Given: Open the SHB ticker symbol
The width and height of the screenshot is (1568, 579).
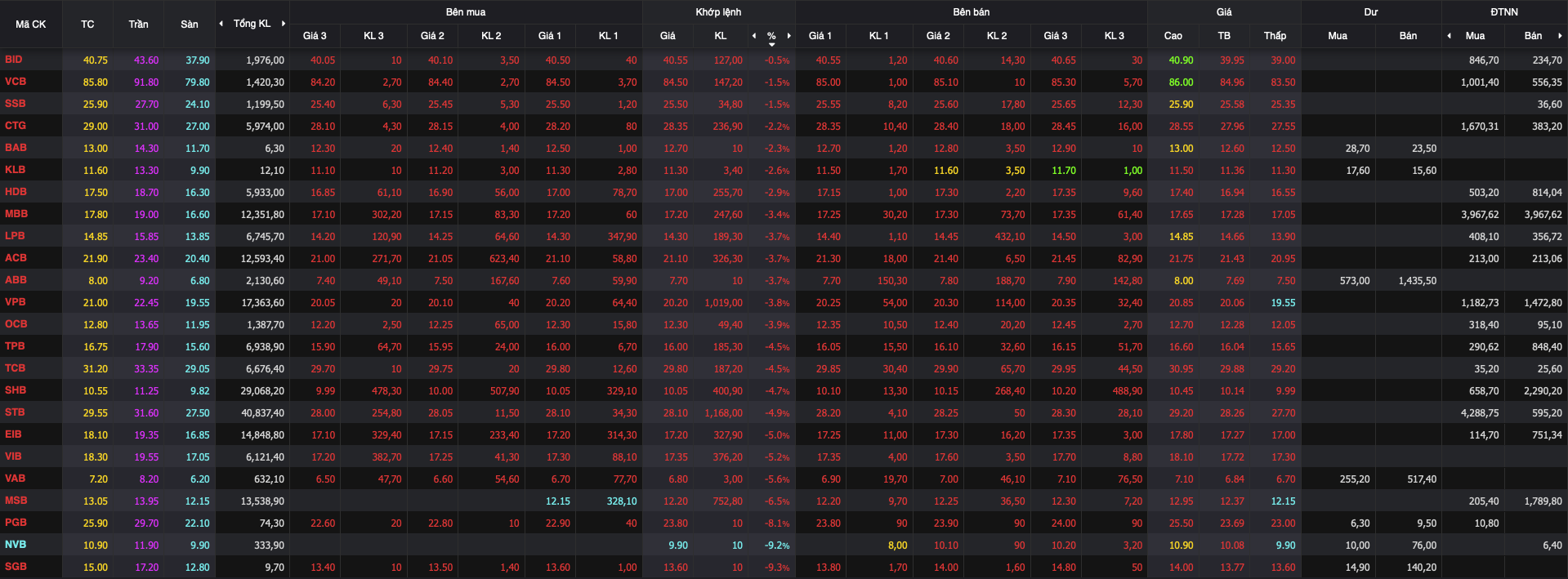Looking at the screenshot, I should click(16, 390).
